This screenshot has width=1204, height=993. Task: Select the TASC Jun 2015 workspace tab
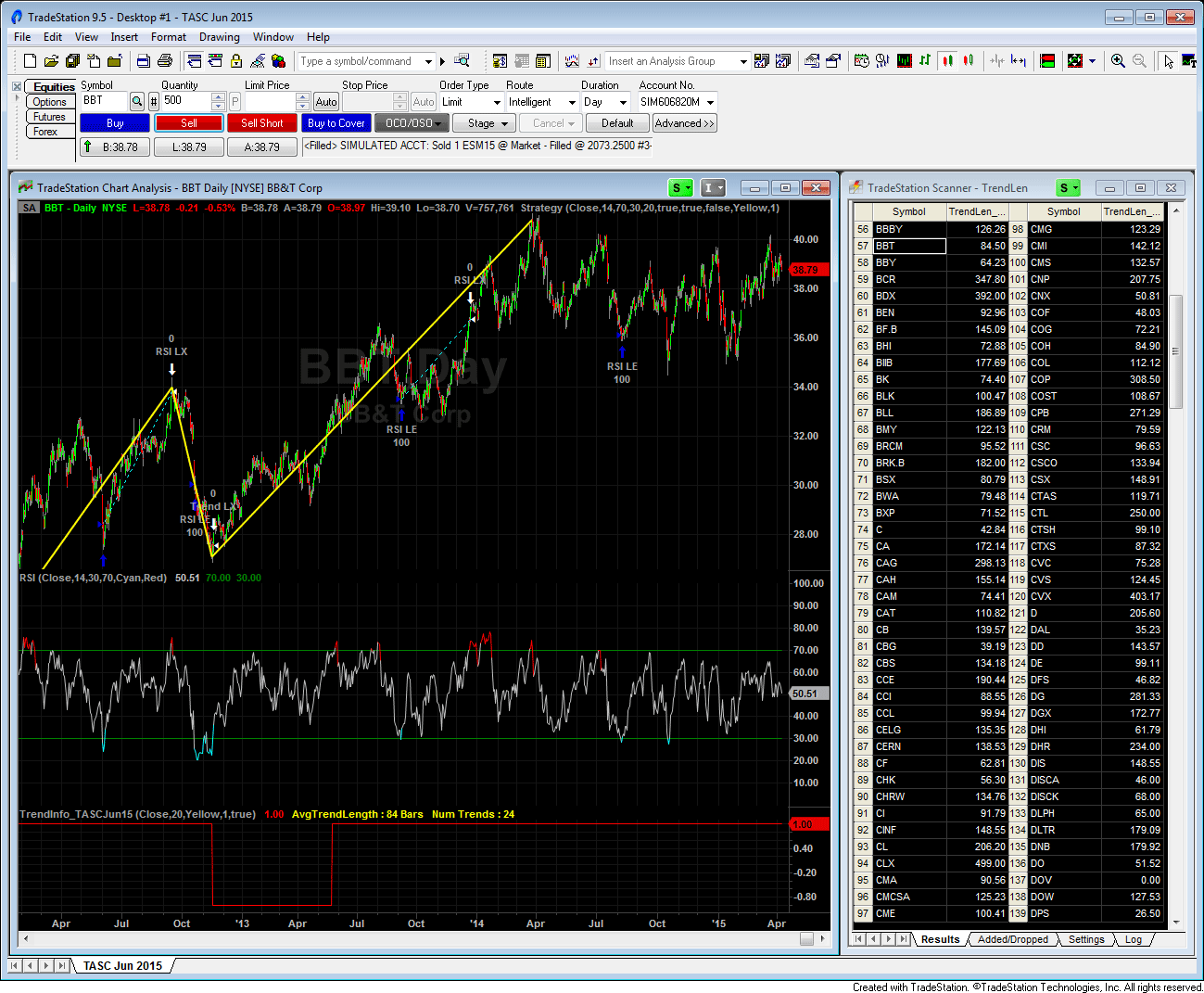pyautogui.click(x=122, y=965)
